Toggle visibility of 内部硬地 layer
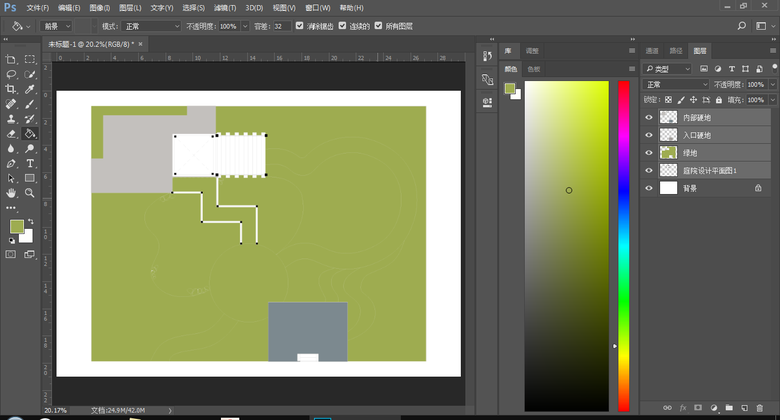Viewport: 780px width, 420px height. point(649,118)
